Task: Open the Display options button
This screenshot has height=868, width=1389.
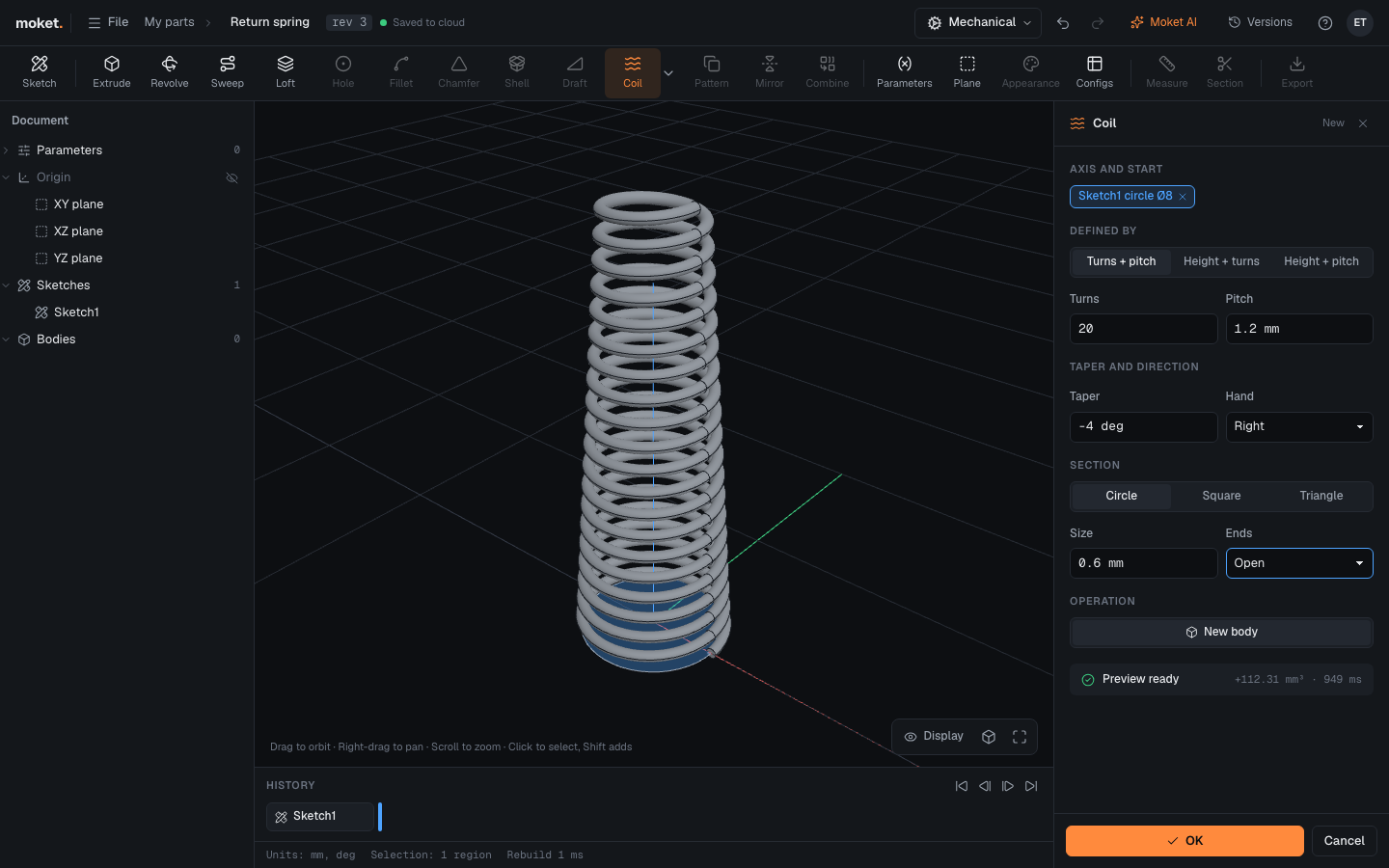Action: click(934, 737)
